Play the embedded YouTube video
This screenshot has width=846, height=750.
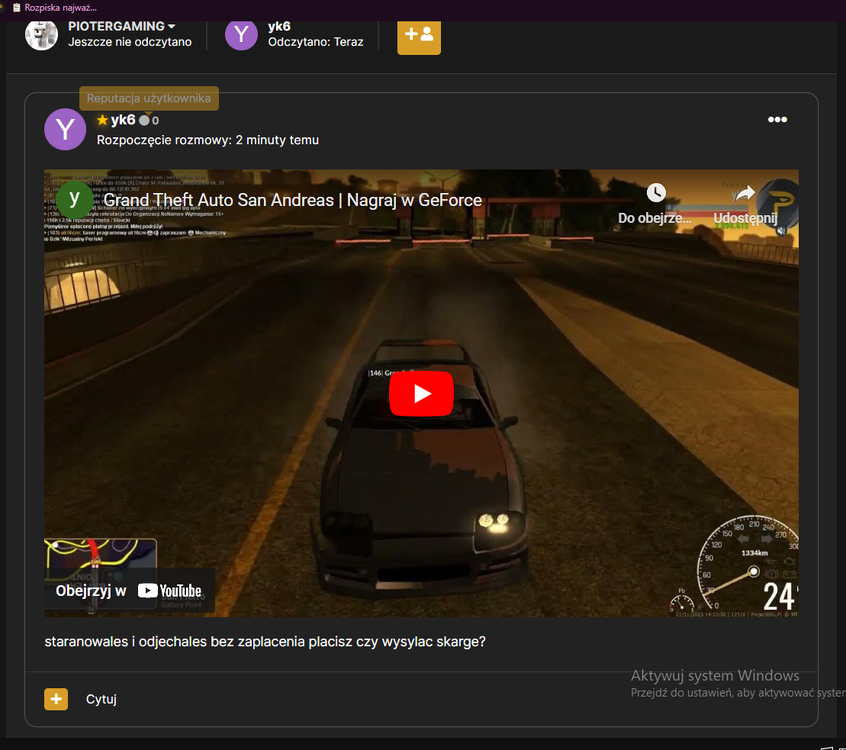pyautogui.click(x=421, y=394)
